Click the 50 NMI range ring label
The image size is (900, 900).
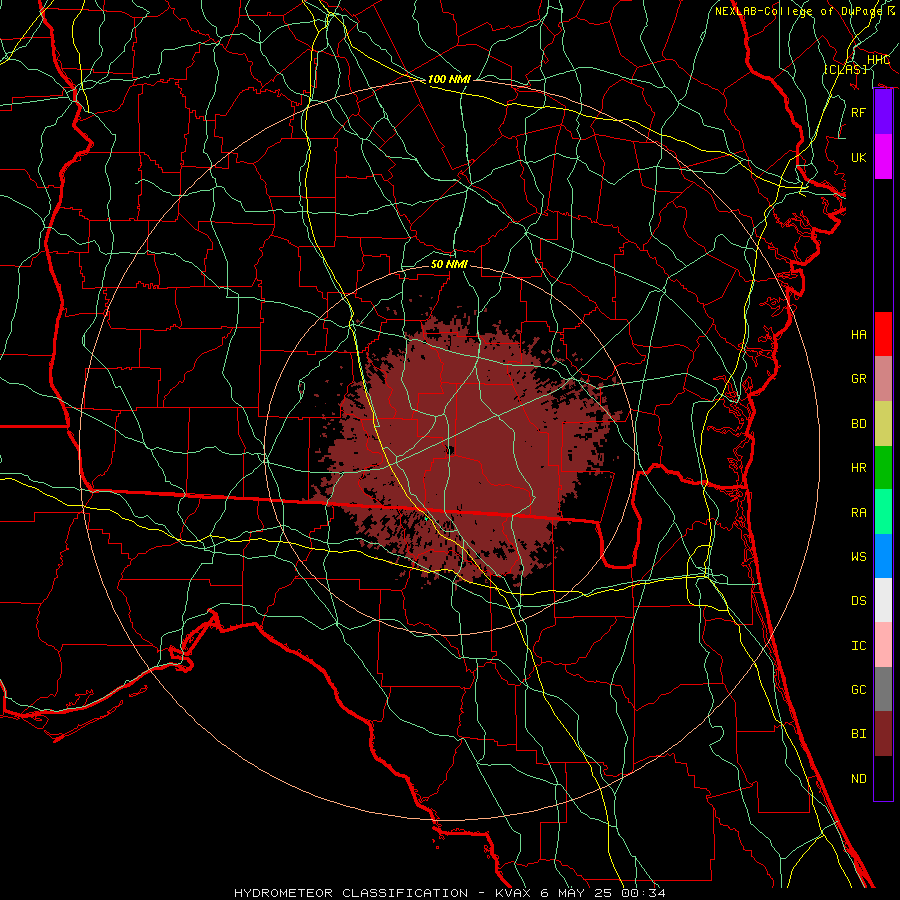tap(449, 264)
